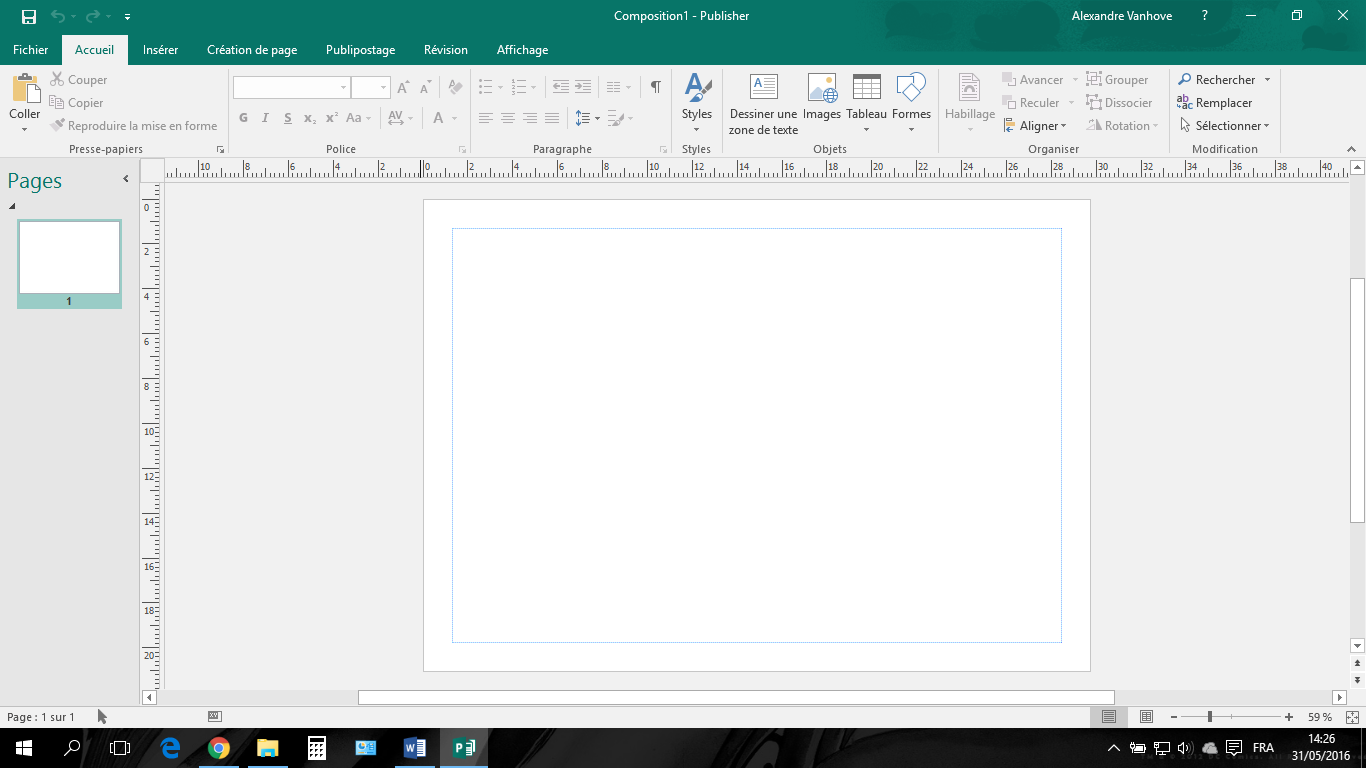Click the zoom out minus button
The image size is (1366, 768).
1174,717
